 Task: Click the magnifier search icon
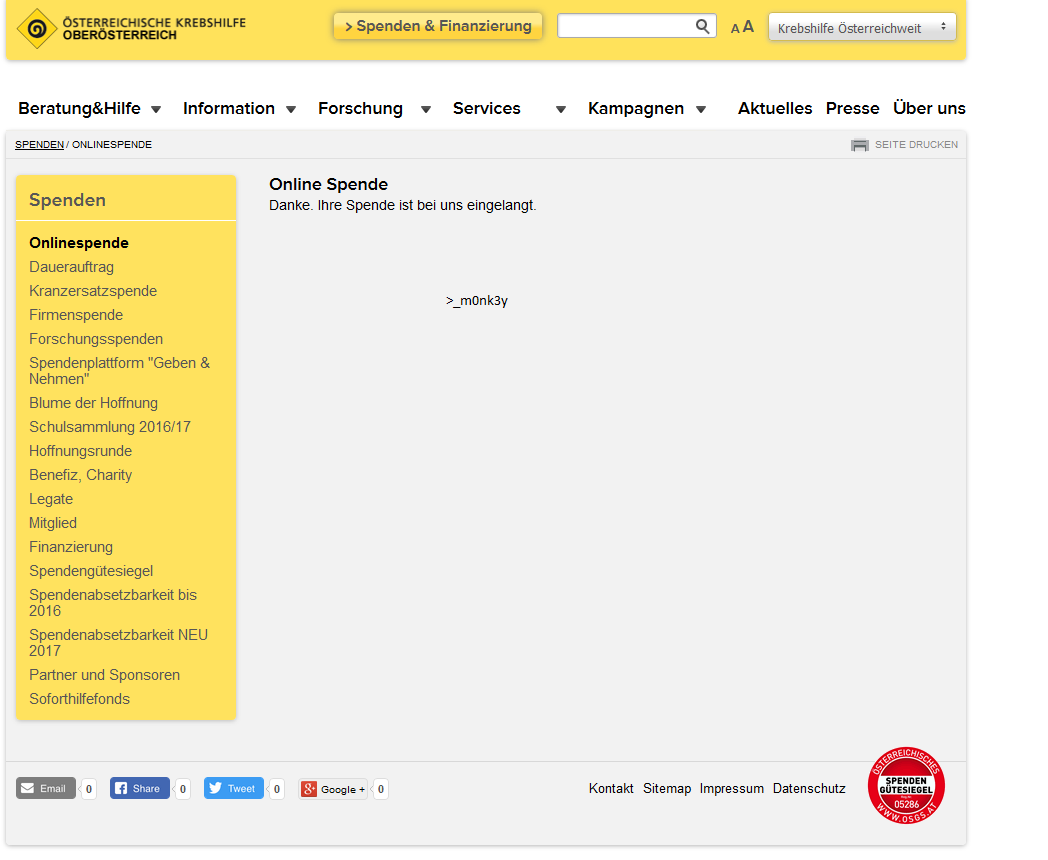point(702,26)
